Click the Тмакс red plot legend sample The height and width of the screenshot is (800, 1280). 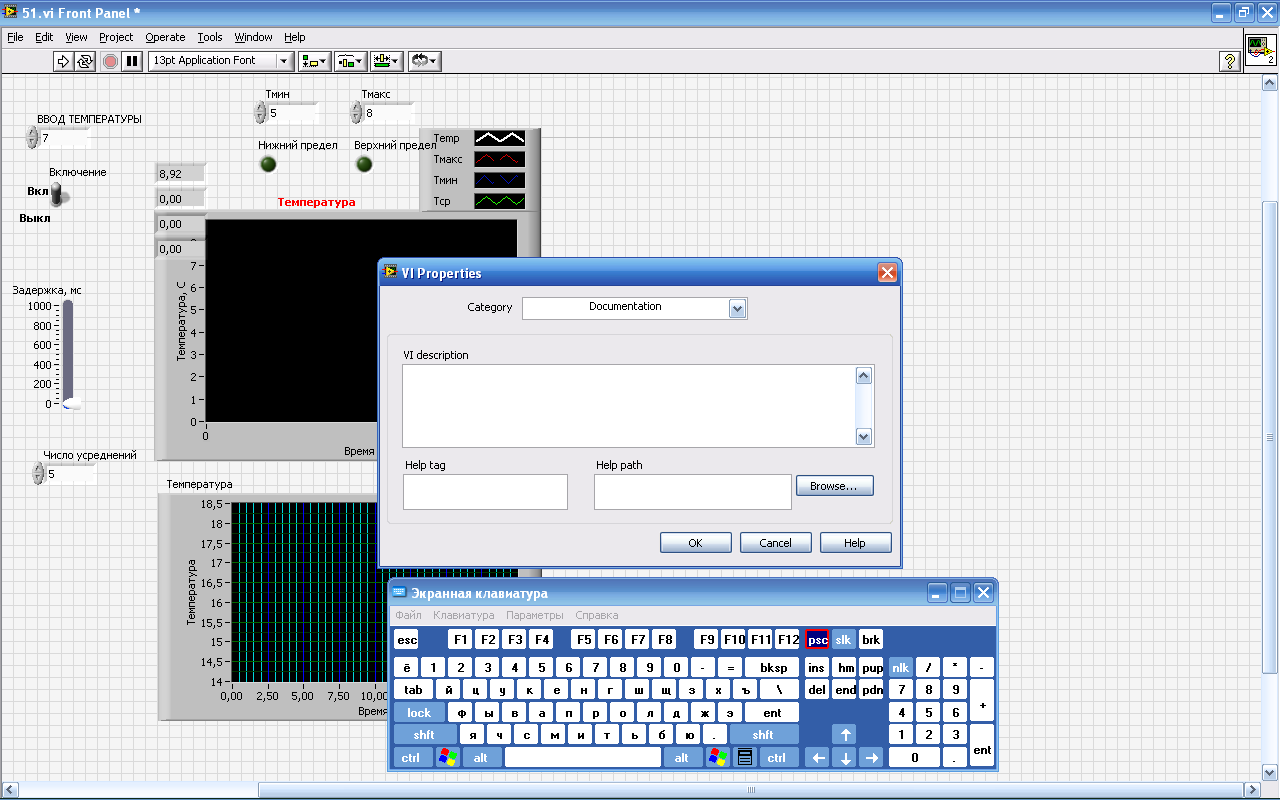(499, 159)
